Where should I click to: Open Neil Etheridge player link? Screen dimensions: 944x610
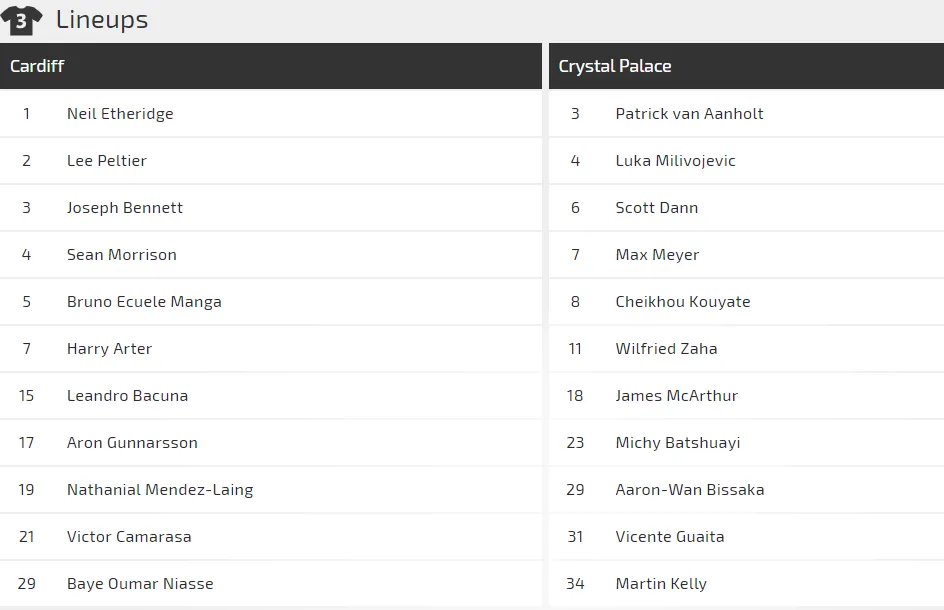tap(120, 114)
